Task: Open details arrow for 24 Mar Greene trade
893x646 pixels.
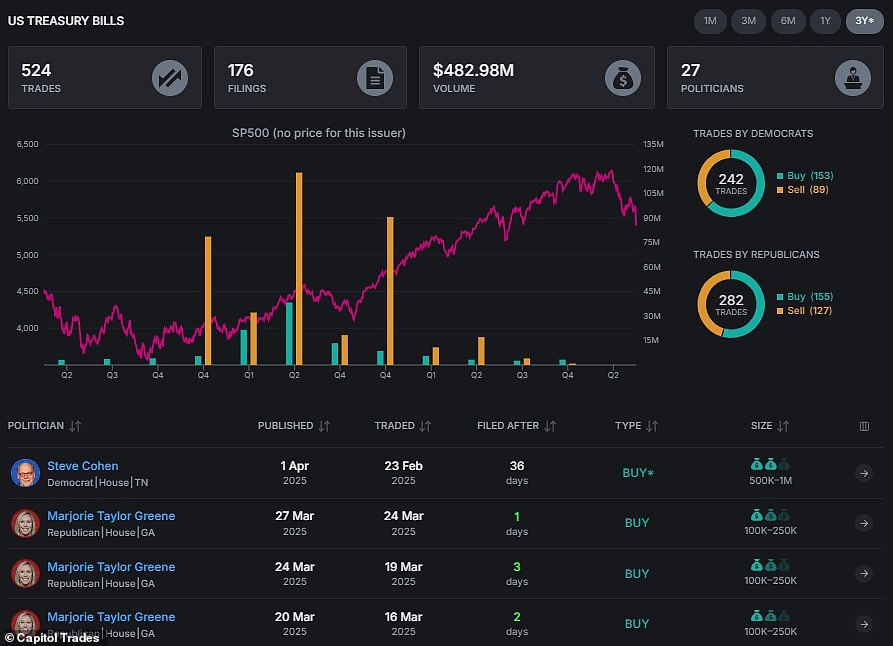Action: coord(864,574)
